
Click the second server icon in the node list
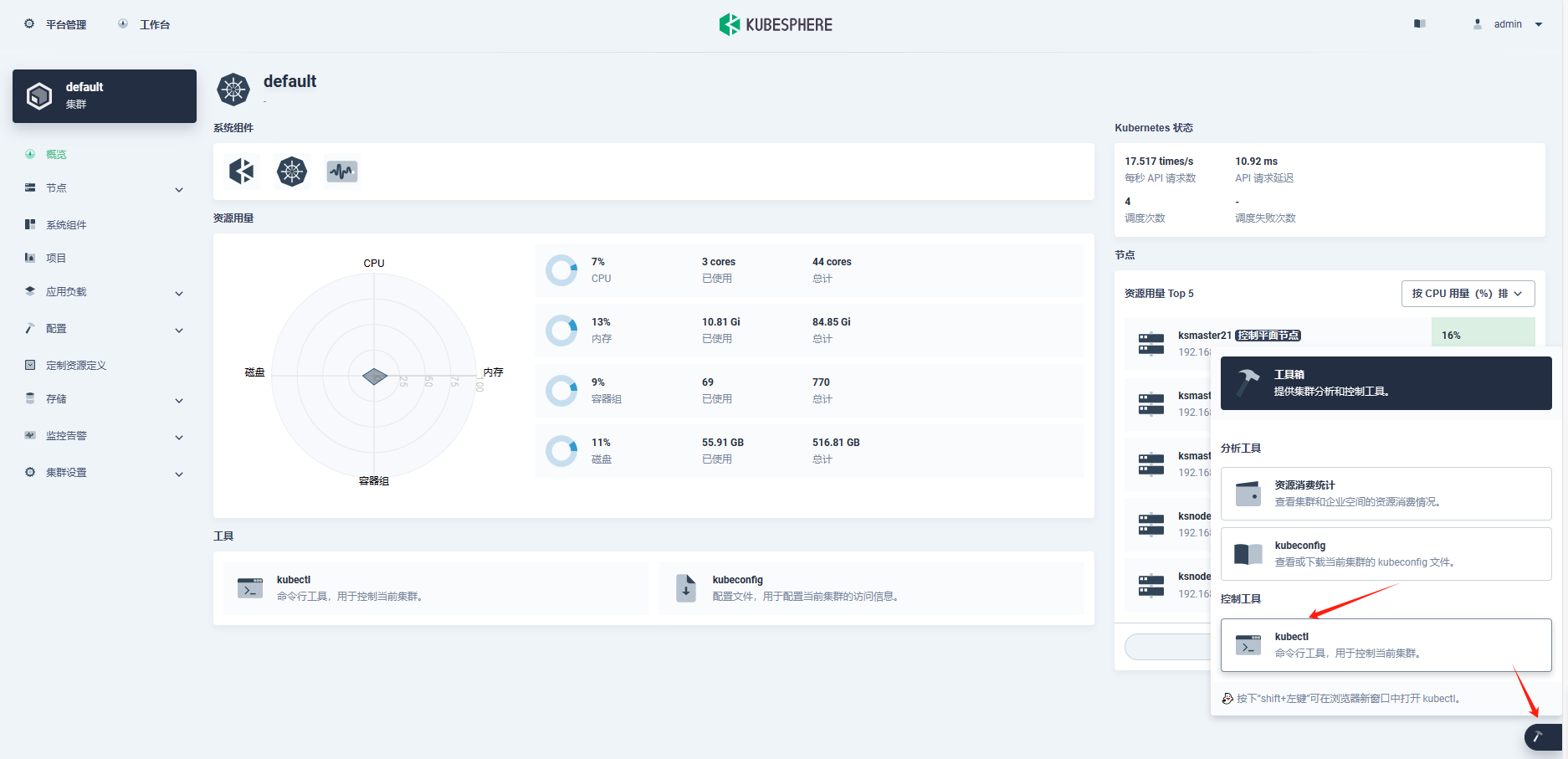[1151, 403]
